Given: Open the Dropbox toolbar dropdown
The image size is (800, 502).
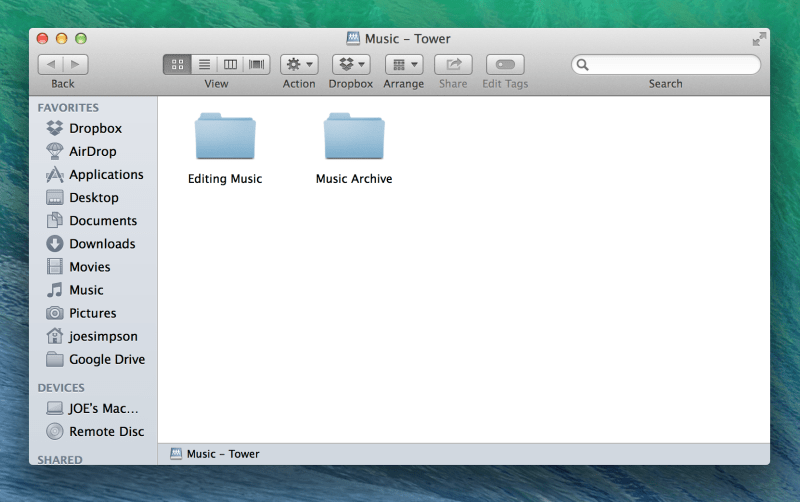Looking at the screenshot, I should point(351,64).
